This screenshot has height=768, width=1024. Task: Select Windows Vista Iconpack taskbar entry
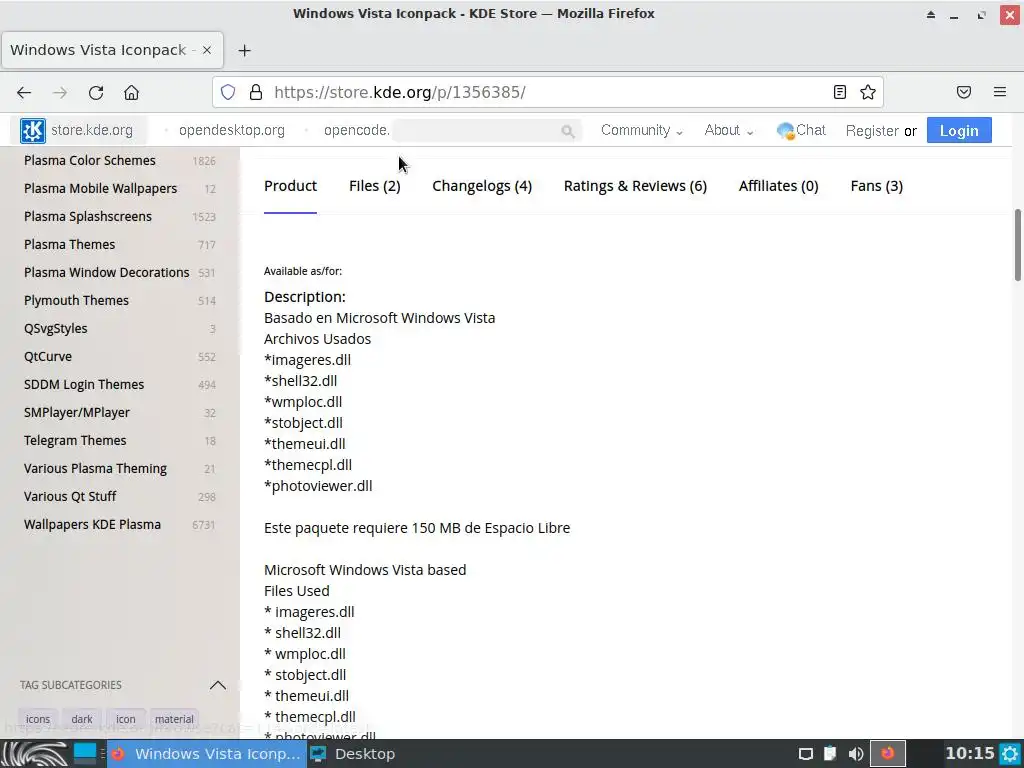[x=206, y=754]
